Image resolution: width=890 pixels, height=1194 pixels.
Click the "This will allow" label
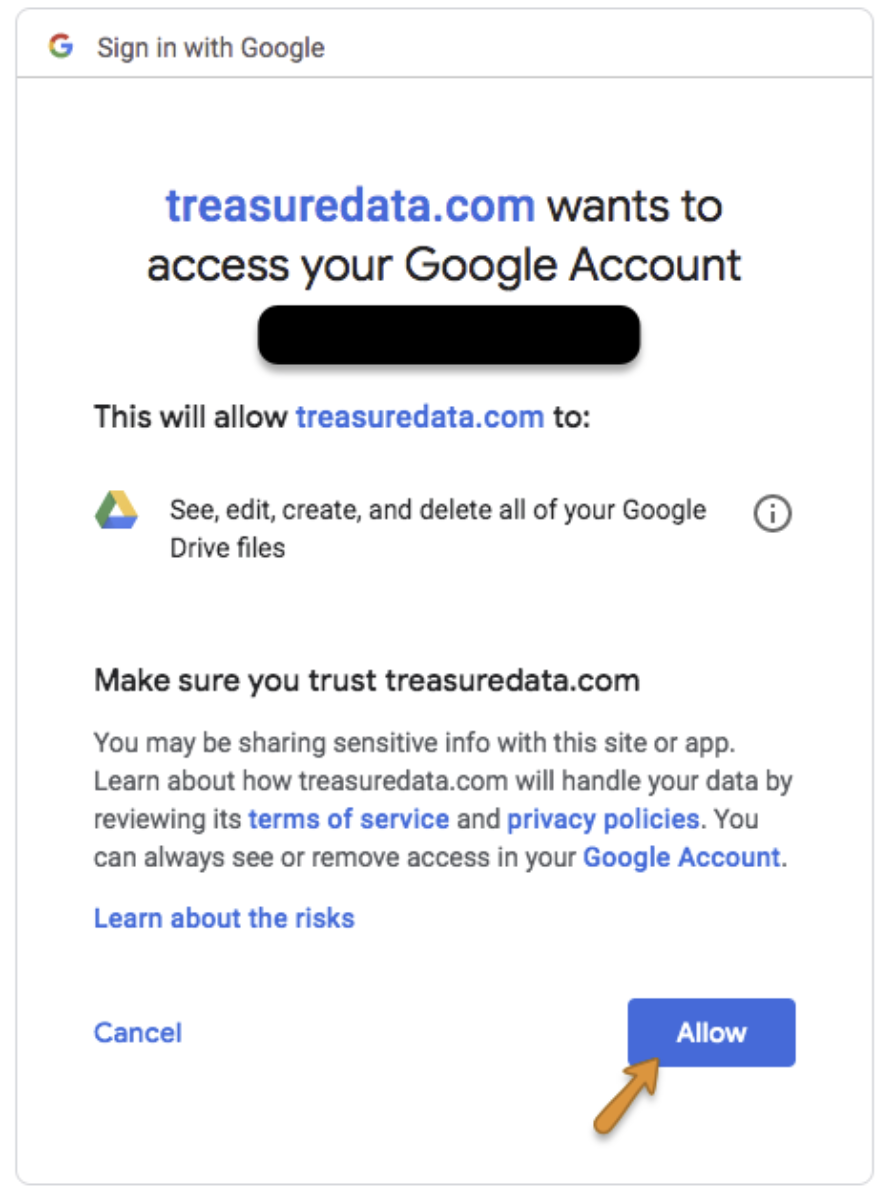click(x=190, y=416)
